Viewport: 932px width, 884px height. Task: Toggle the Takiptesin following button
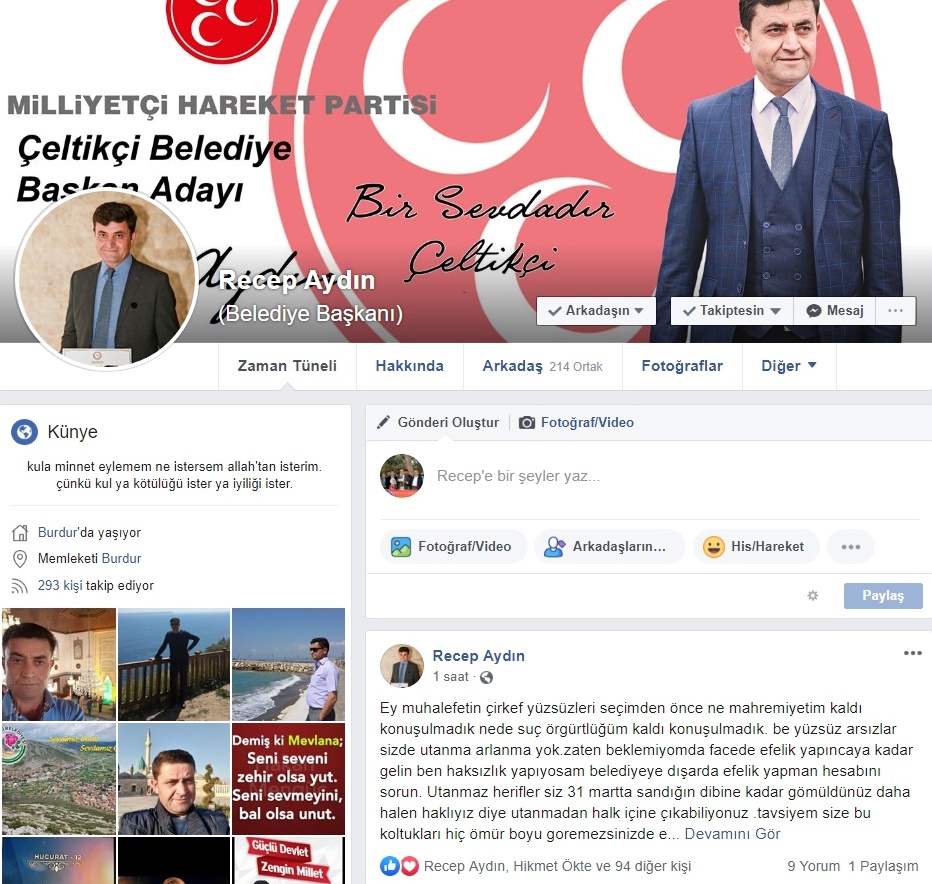(x=732, y=311)
